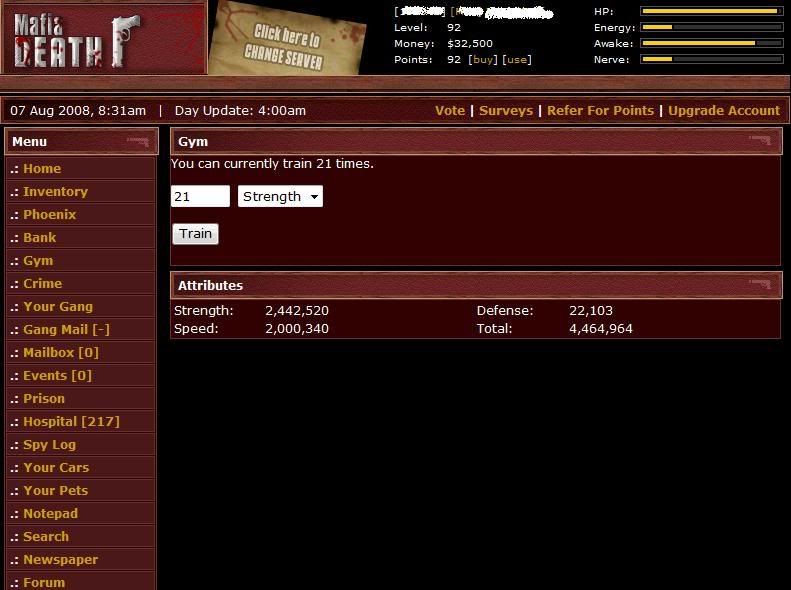791x590 pixels.
Task: Open the Bank menu item
Action: pyautogui.click(x=40, y=238)
